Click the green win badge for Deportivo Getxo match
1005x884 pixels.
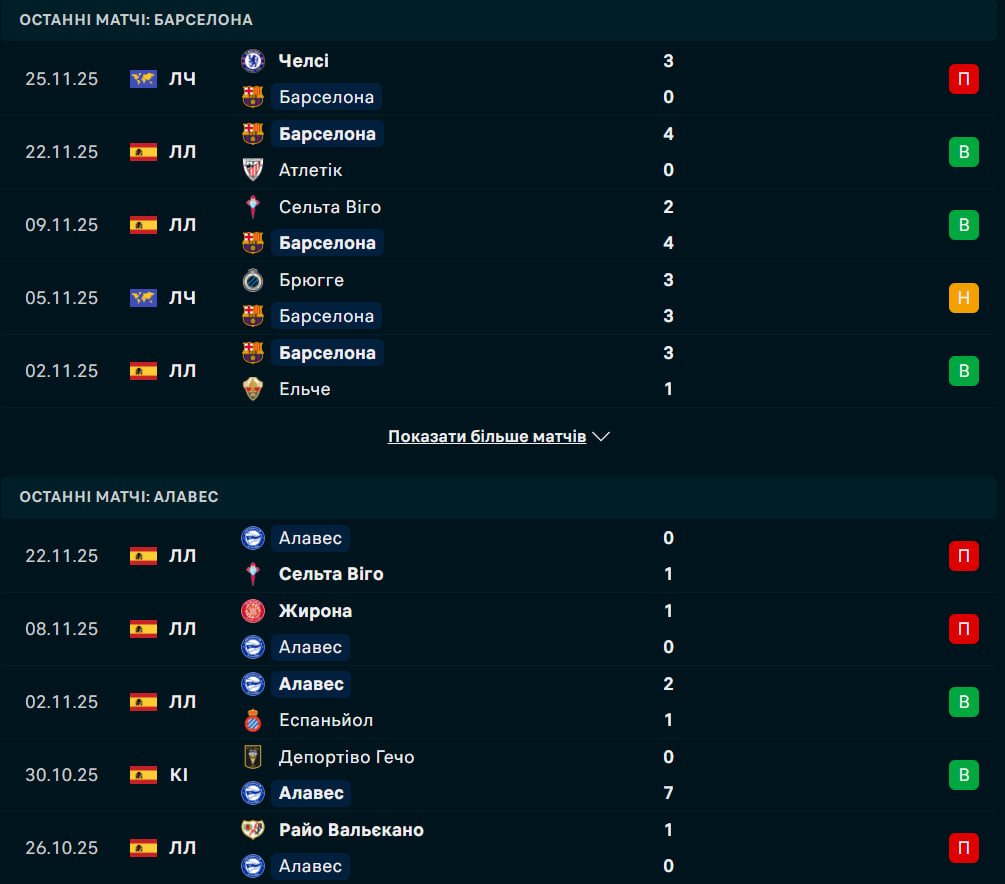pos(963,775)
